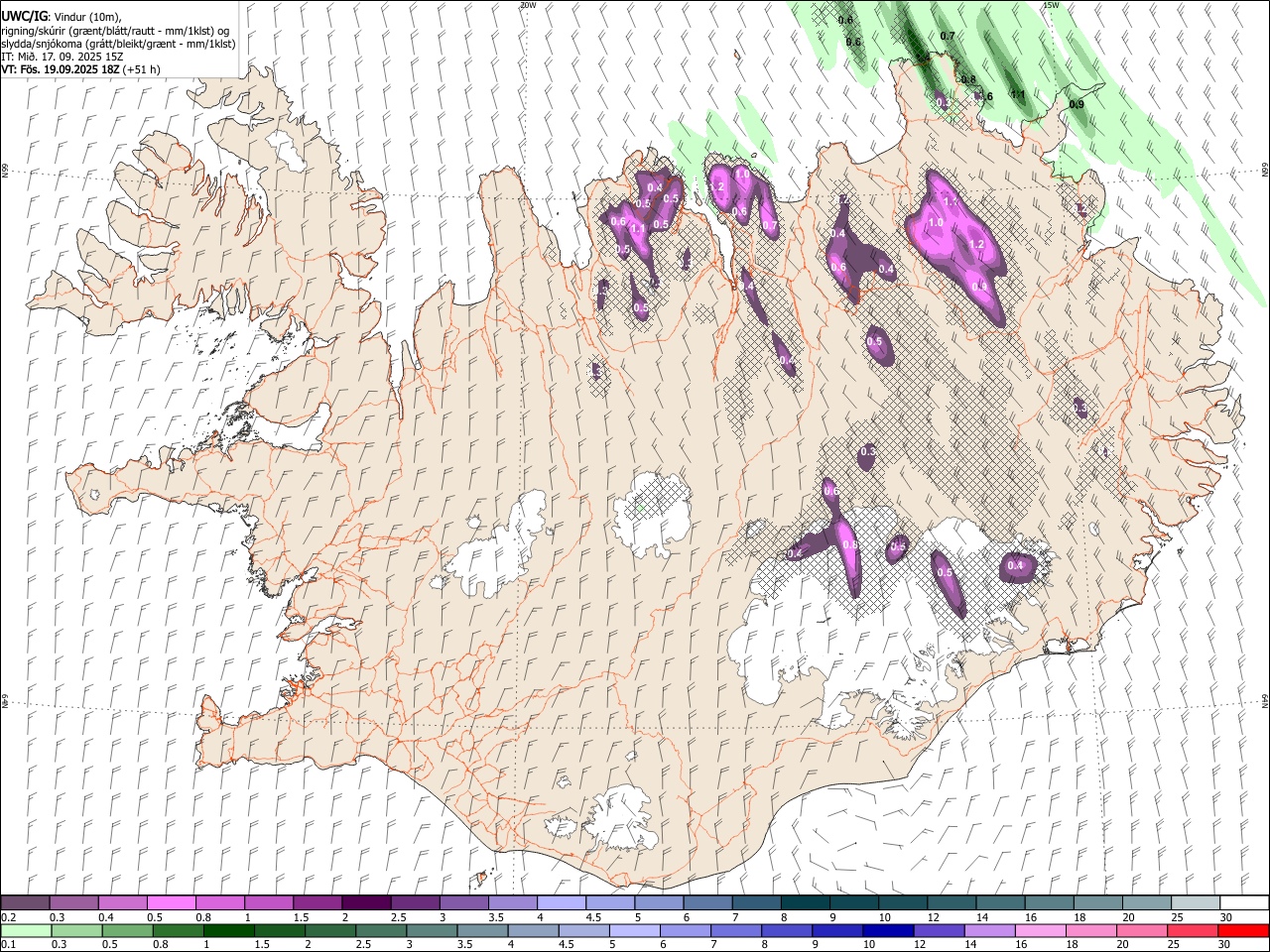Pick the violet 12 swatch in the bottom legend row
This screenshot has width=1270, height=952.
939,930
